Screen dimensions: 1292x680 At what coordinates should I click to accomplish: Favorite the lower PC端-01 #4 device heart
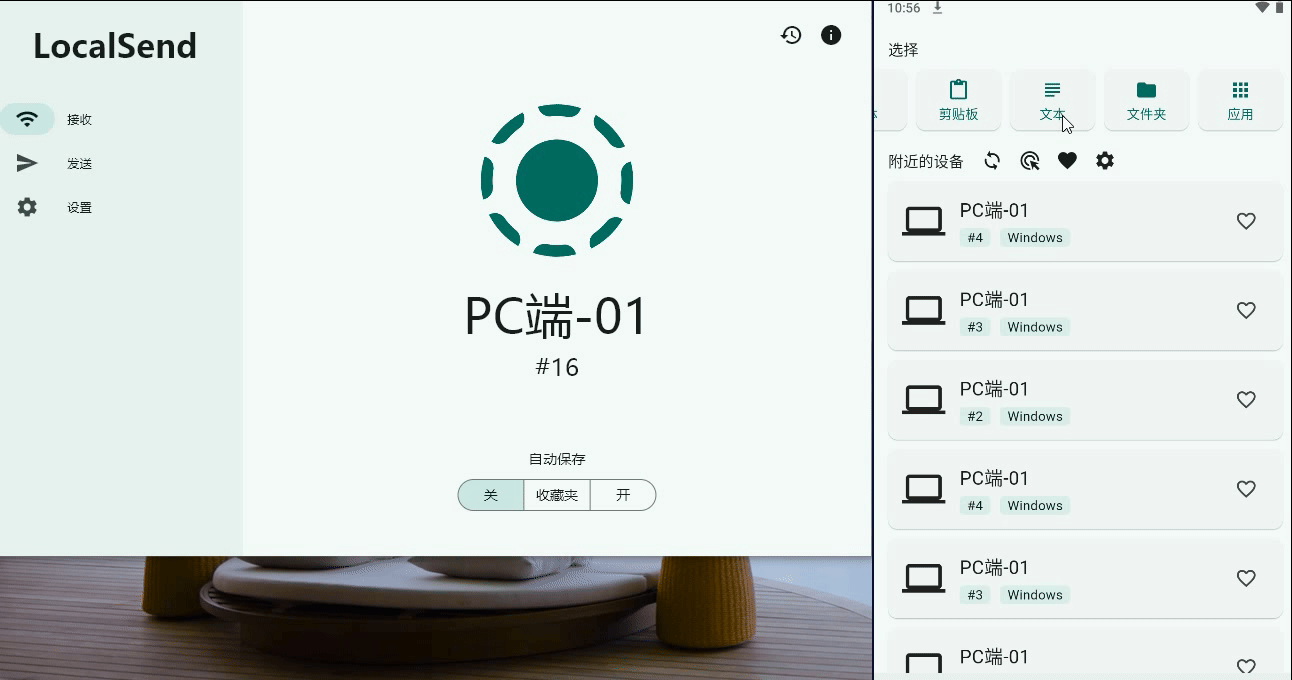(x=1246, y=489)
